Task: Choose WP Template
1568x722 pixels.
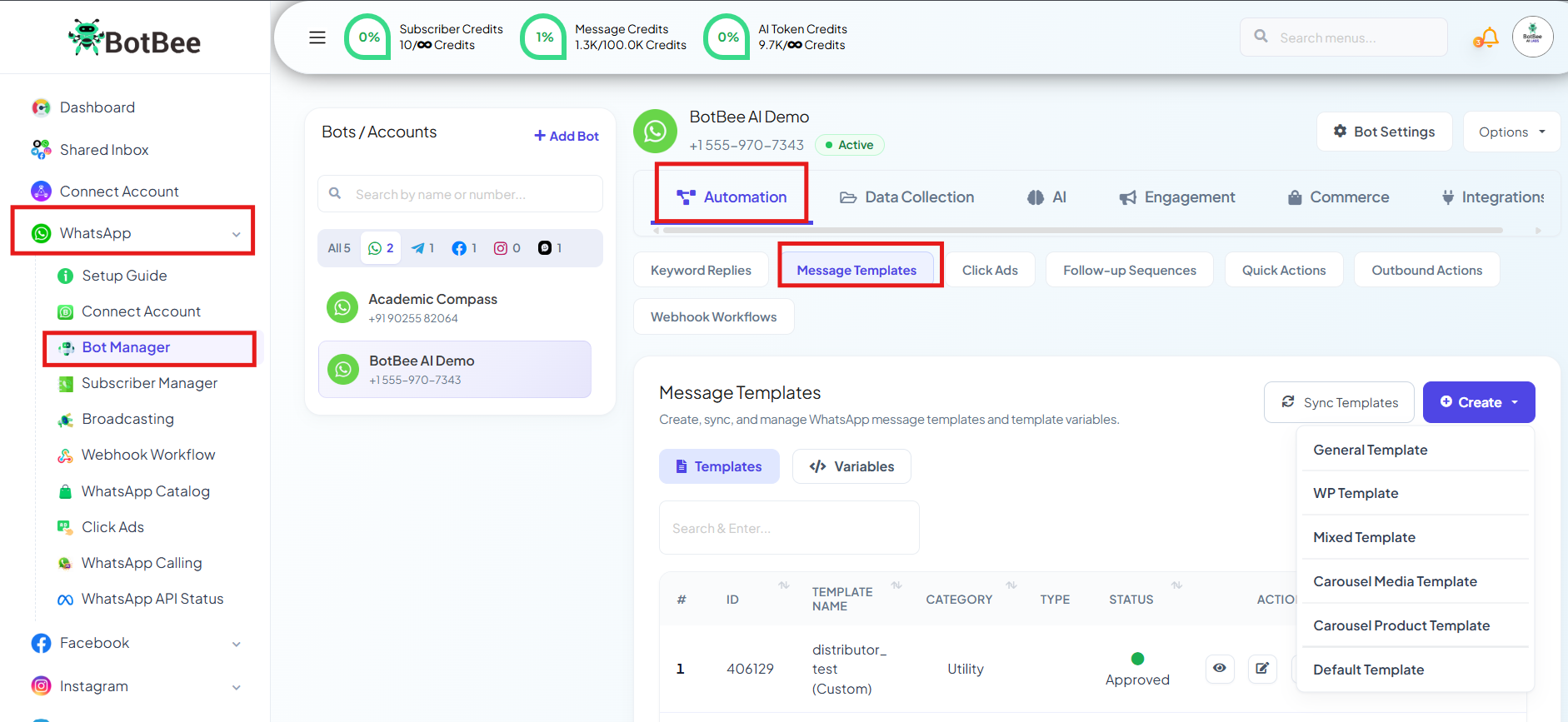Action: coord(1416,493)
